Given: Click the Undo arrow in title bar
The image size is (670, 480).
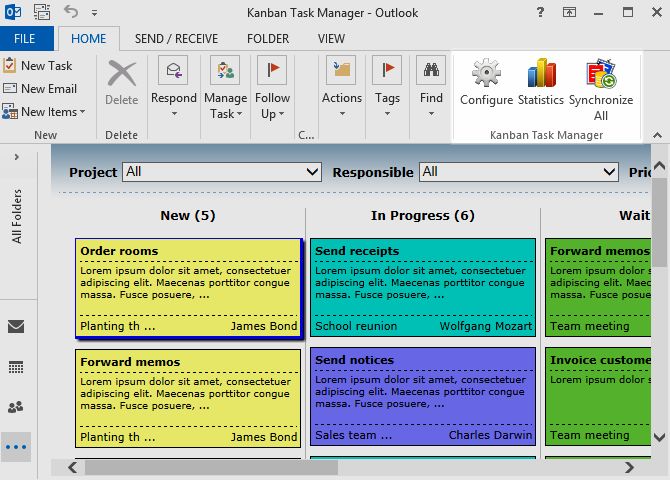Looking at the screenshot, I should coord(71,12).
